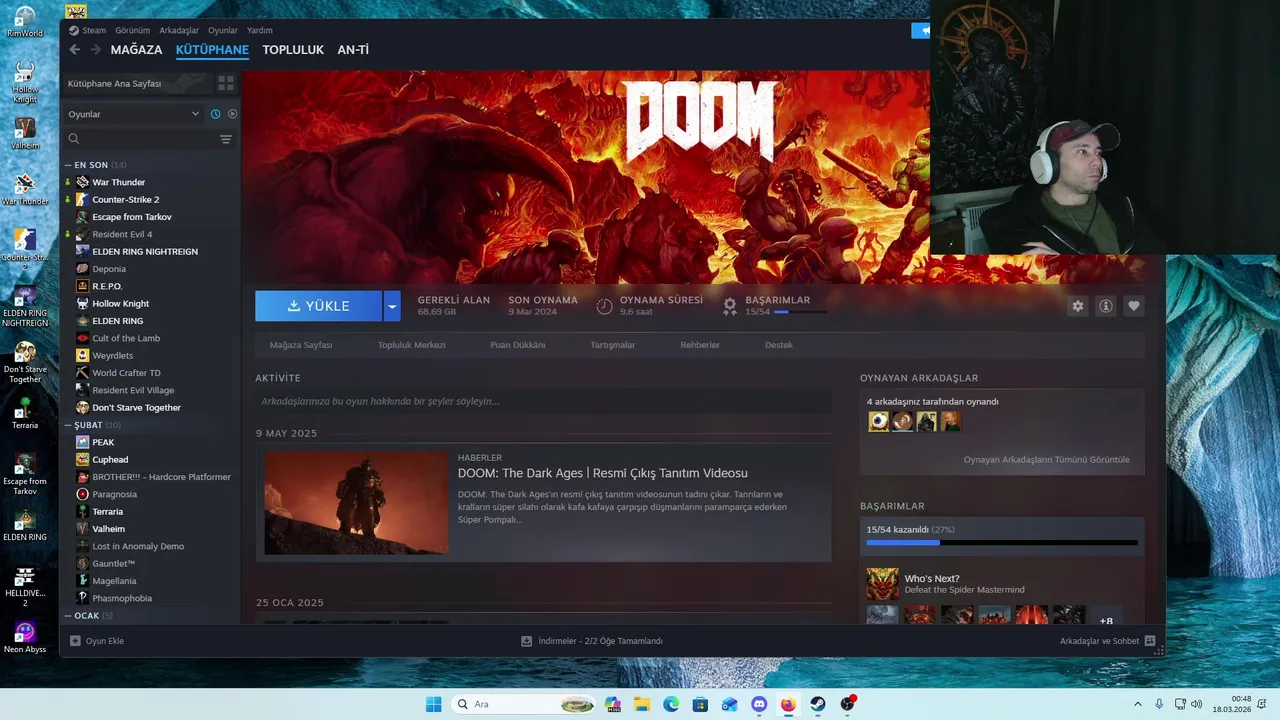Switch to TOPLULUK tab
1280x720 pixels.
tap(293, 50)
